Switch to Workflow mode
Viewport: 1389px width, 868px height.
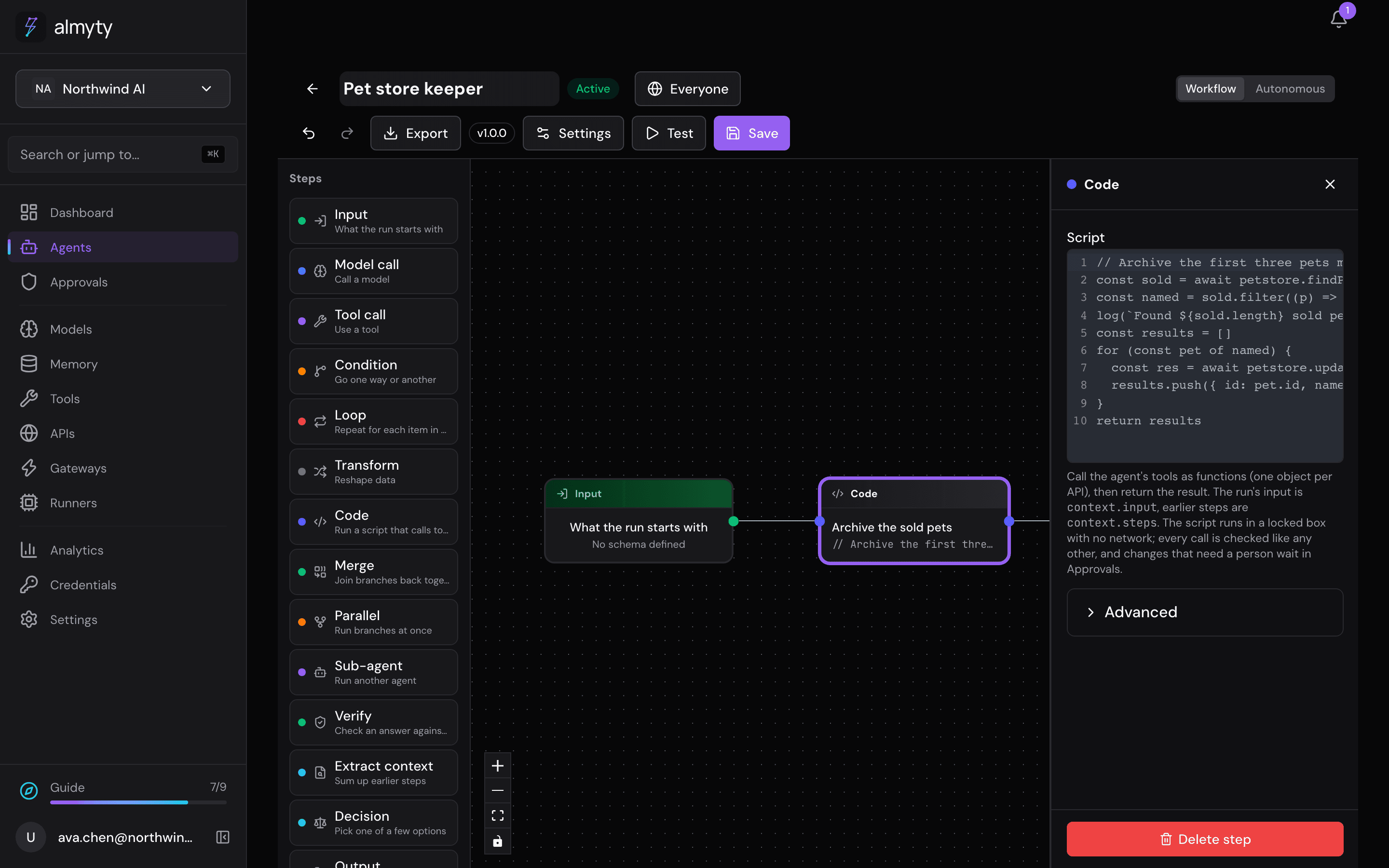pos(1210,88)
